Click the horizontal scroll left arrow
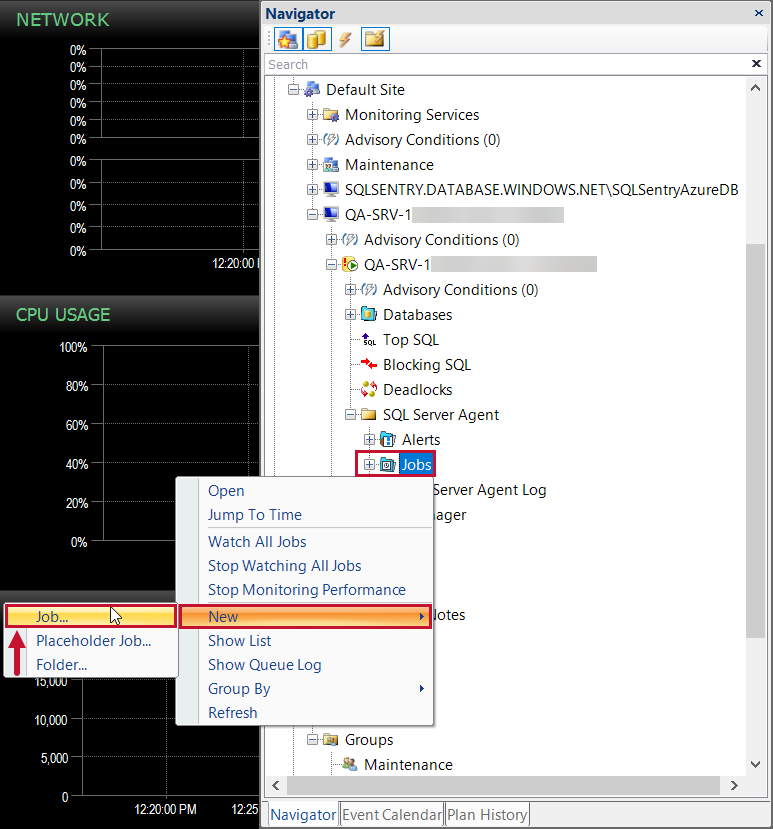 pos(276,786)
